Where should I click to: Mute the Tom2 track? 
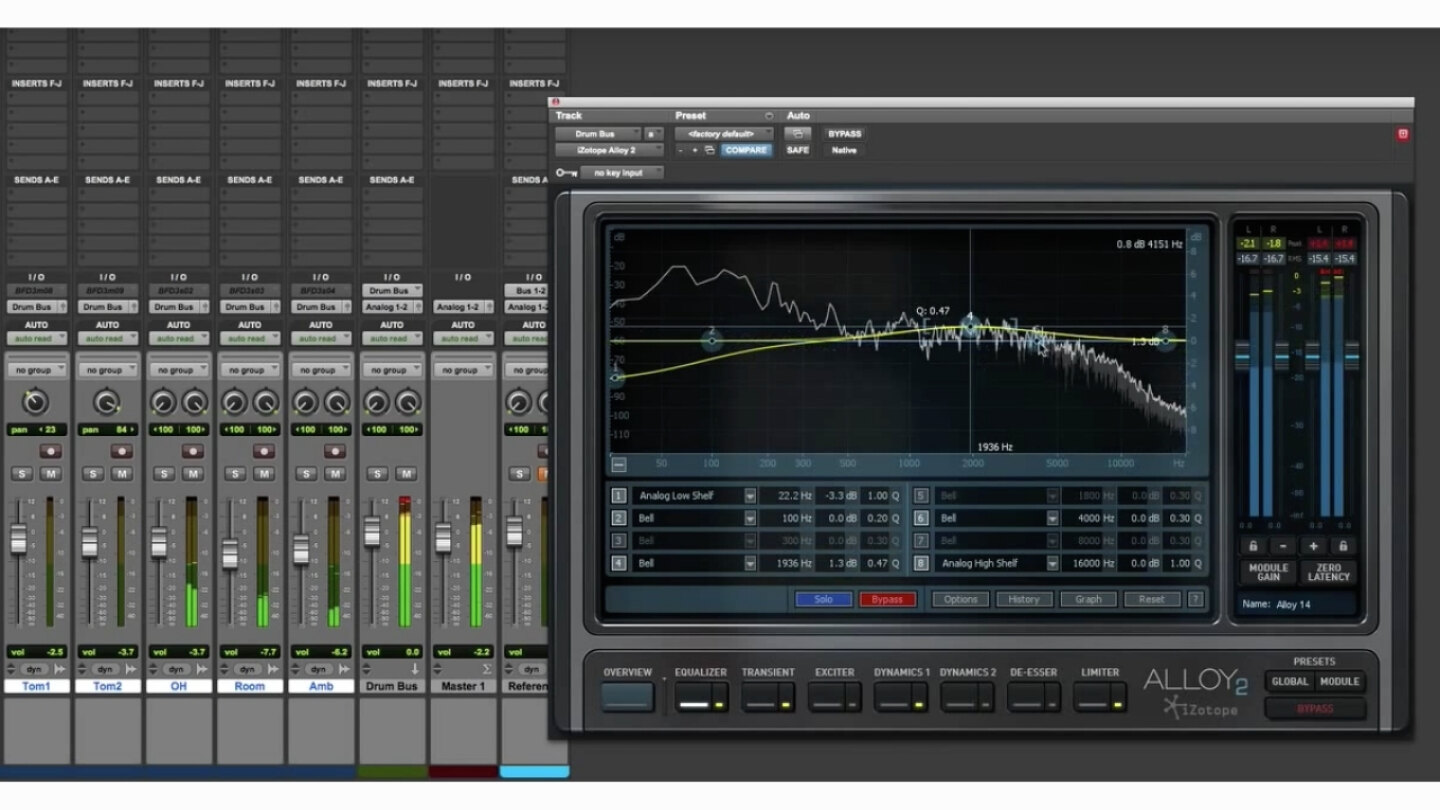click(x=121, y=473)
